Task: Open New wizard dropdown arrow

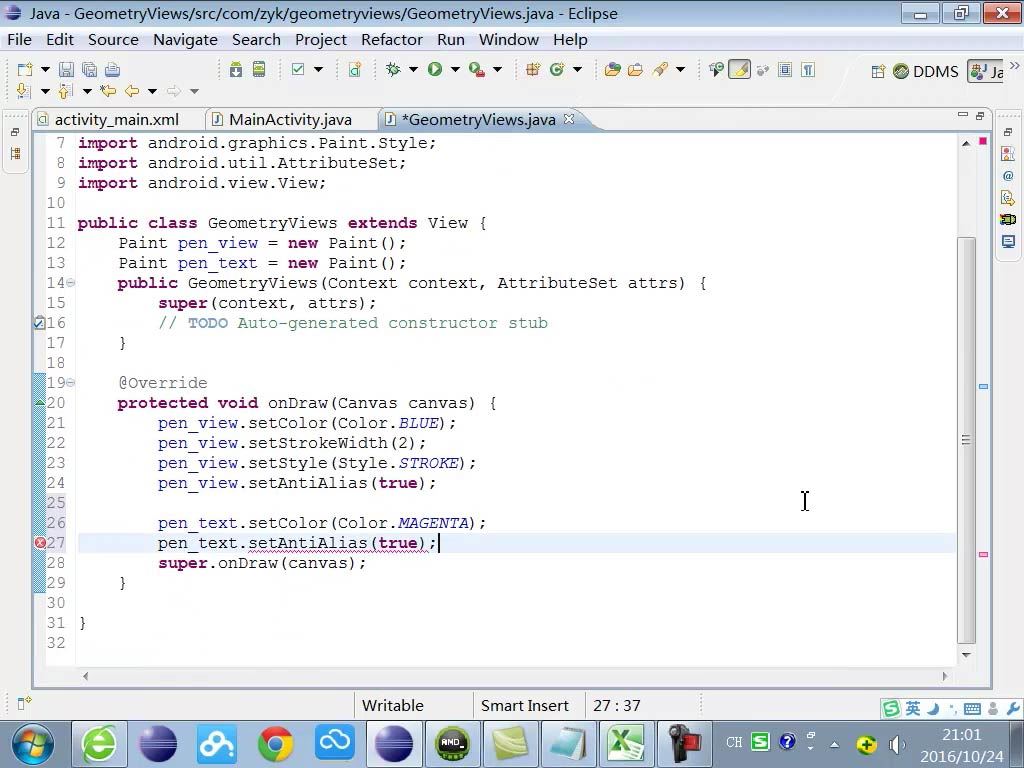Action: pyautogui.click(x=45, y=69)
